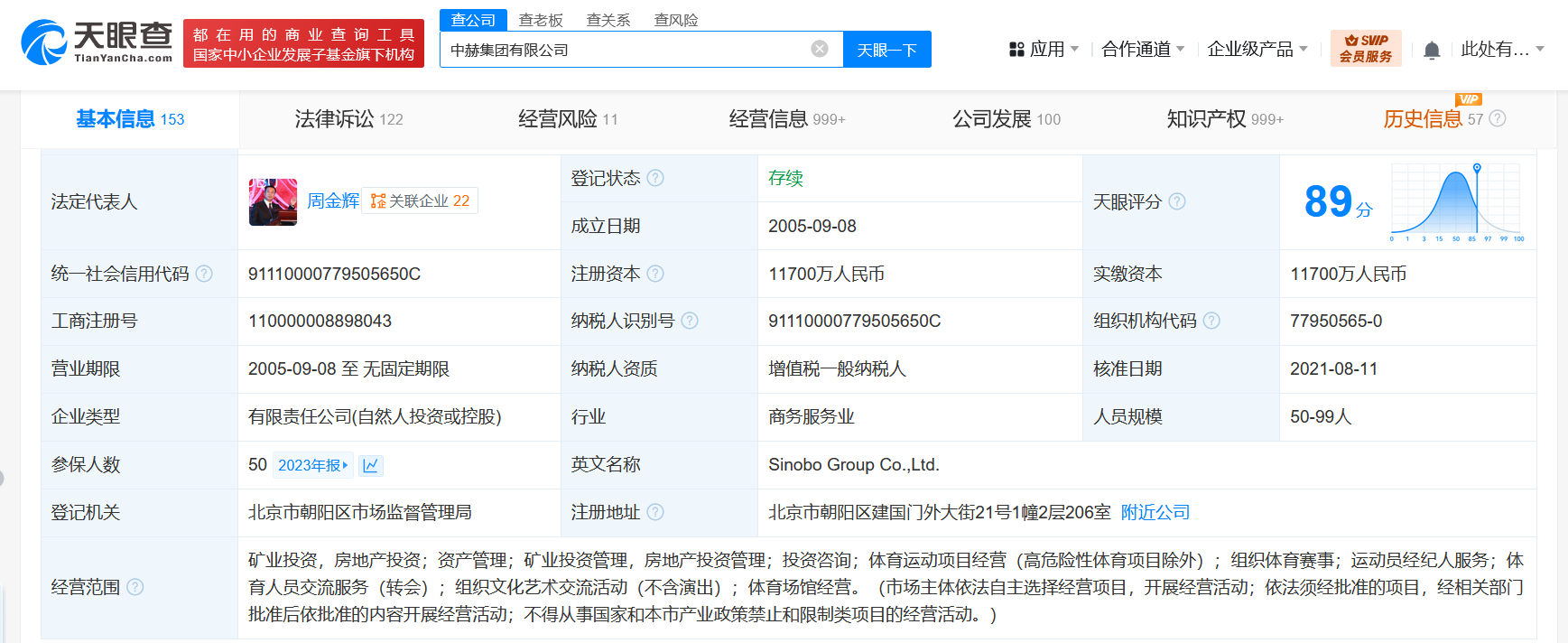Click the organization code 77950565-0

[1336, 321]
